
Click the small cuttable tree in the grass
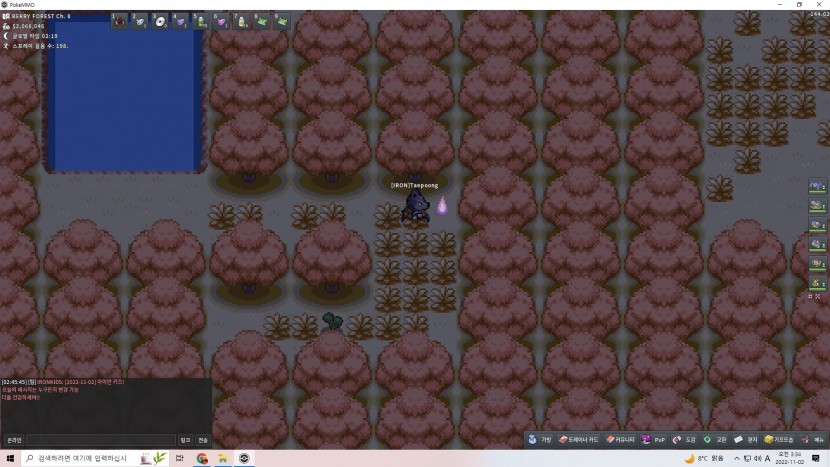(x=332, y=321)
